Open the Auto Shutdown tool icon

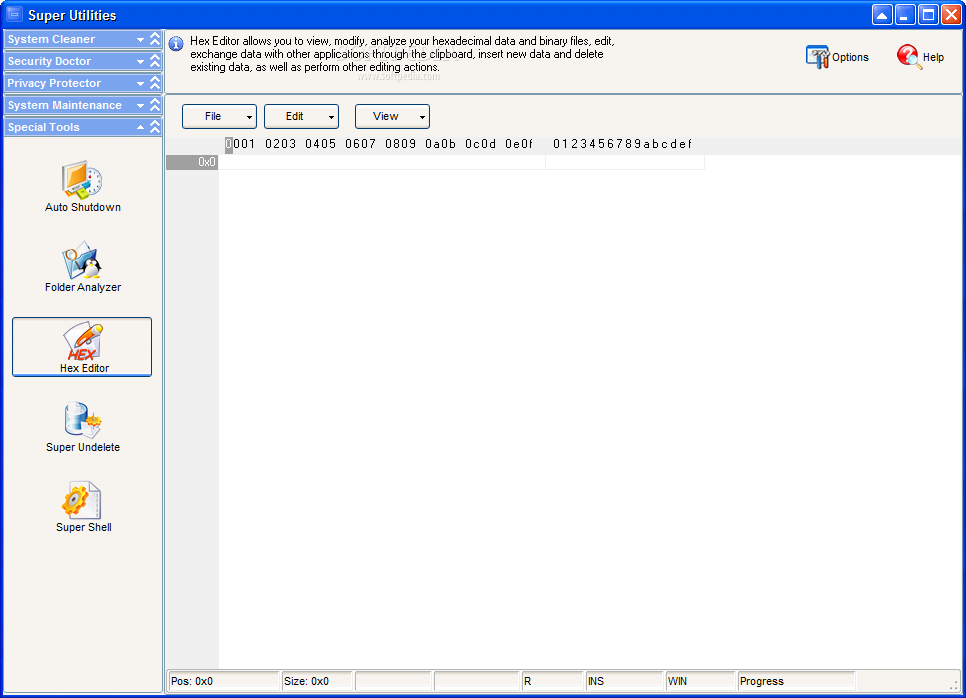pos(82,180)
